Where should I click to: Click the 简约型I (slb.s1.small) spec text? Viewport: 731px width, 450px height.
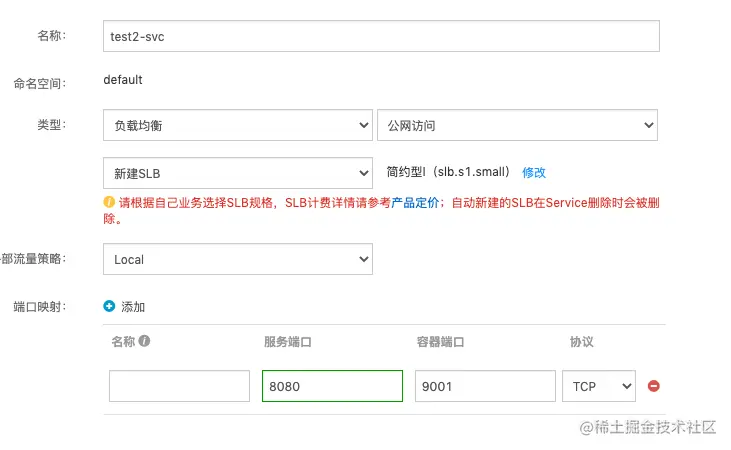[x=448, y=173]
